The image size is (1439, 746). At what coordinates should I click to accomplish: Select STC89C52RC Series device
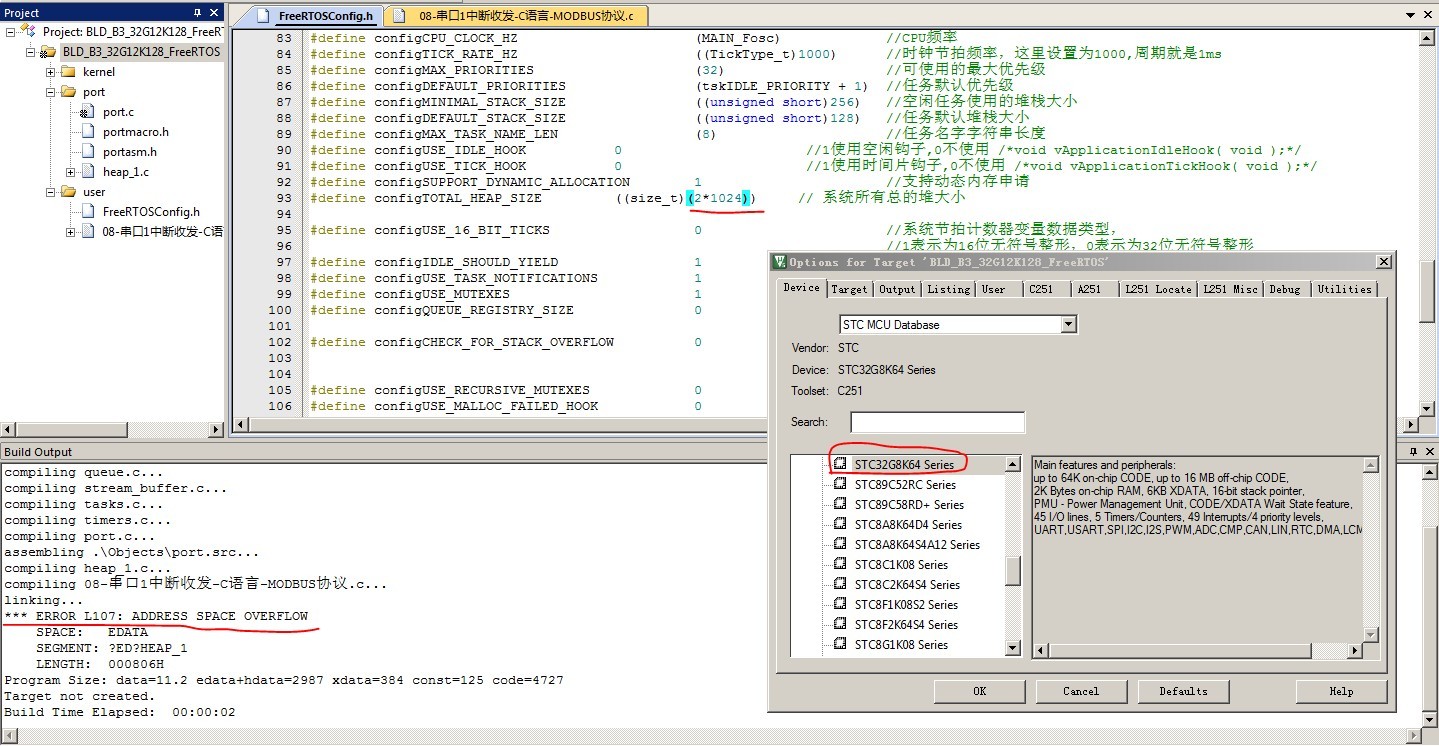click(x=904, y=485)
